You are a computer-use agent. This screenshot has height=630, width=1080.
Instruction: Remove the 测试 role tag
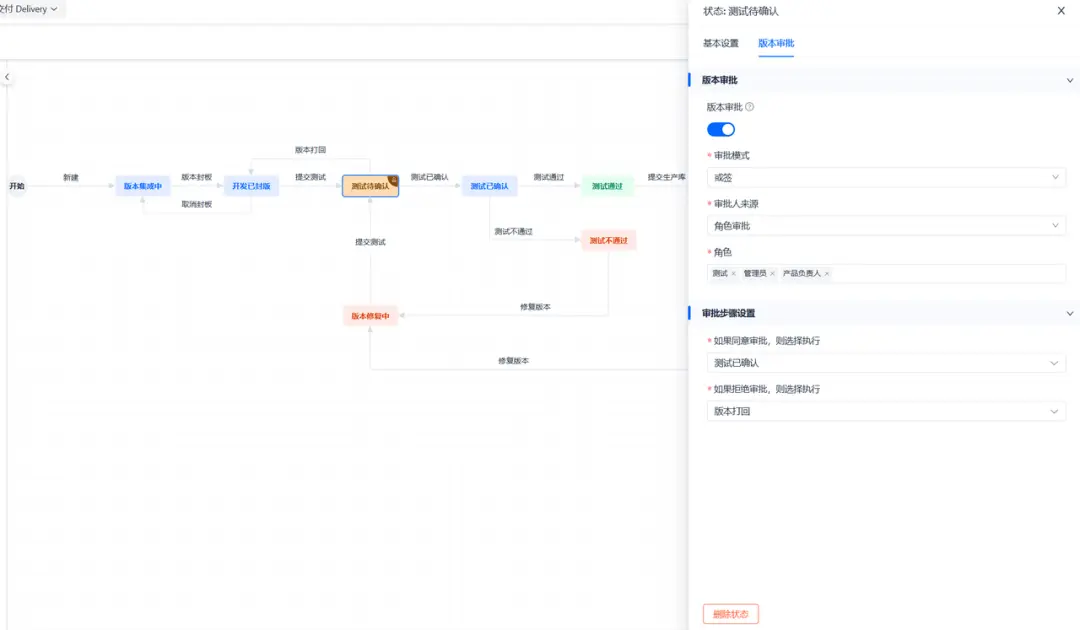click(x=734, y=273)
